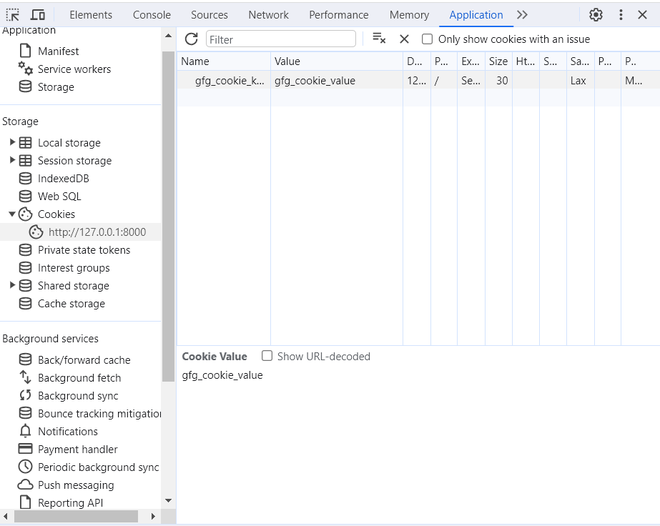Viewport: 660px width, 526px height.
Task: Click the Web SQL database icon
Action: [x=25, y=196]
